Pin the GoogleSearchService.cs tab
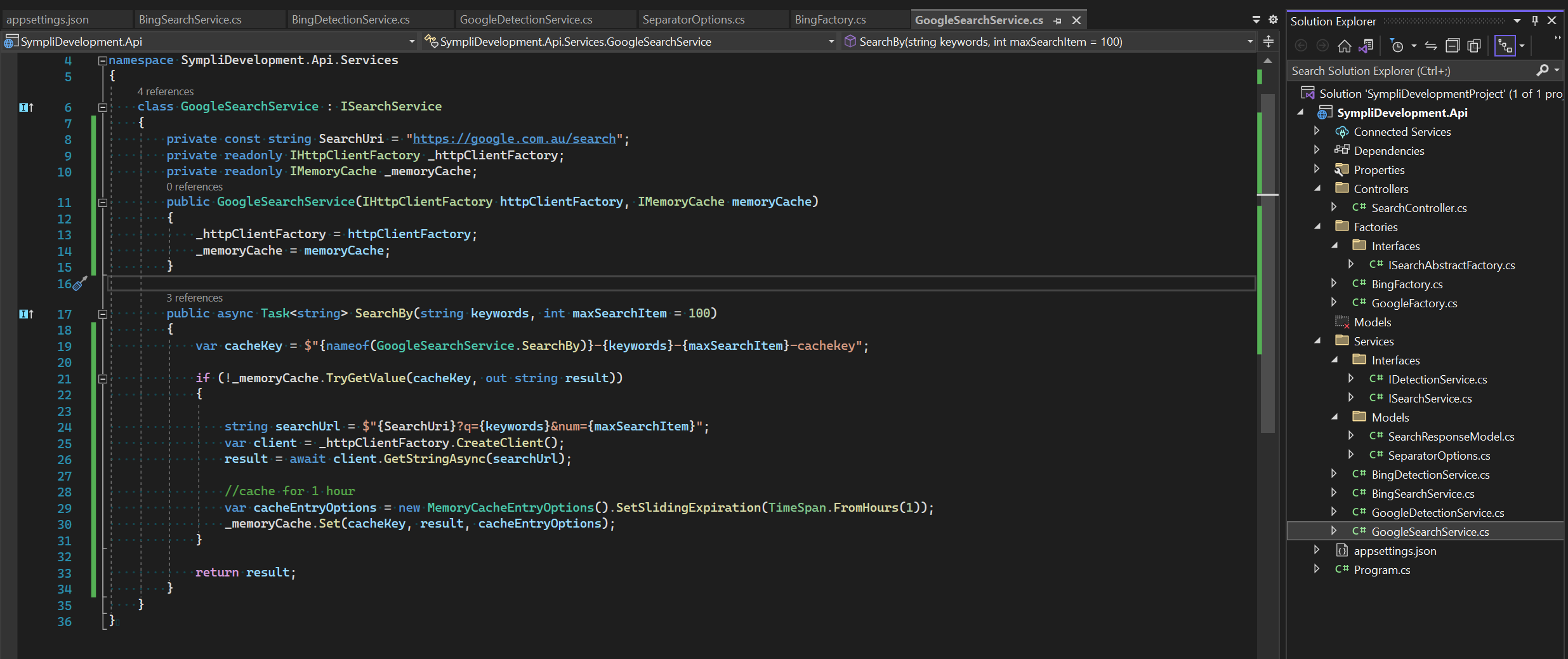The height and width of the screenshot is (659, 1568). [1058, 20]
